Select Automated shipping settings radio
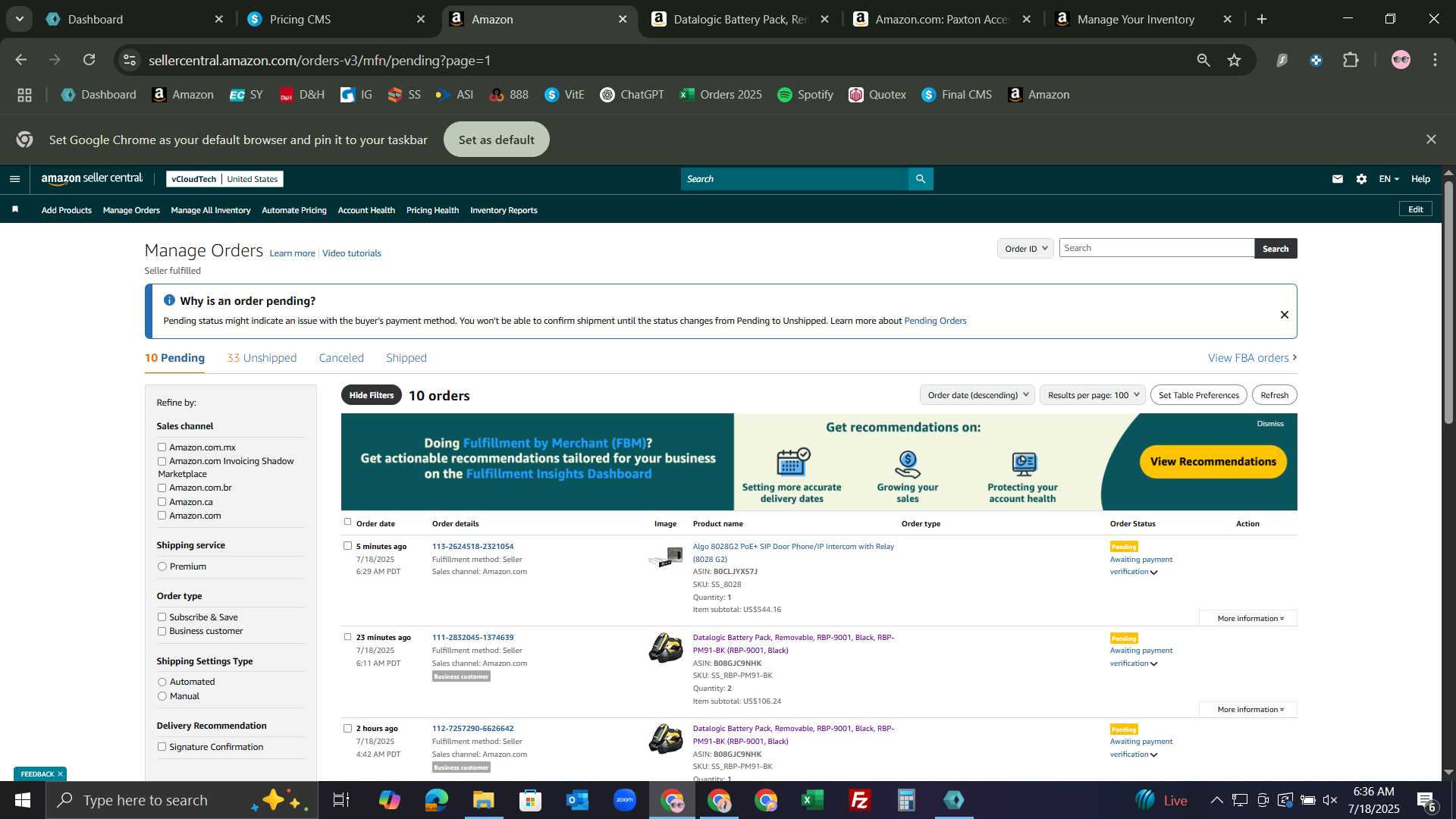Screen dimensions: 1456x819 pyautogui.click(x=162, y=682)
